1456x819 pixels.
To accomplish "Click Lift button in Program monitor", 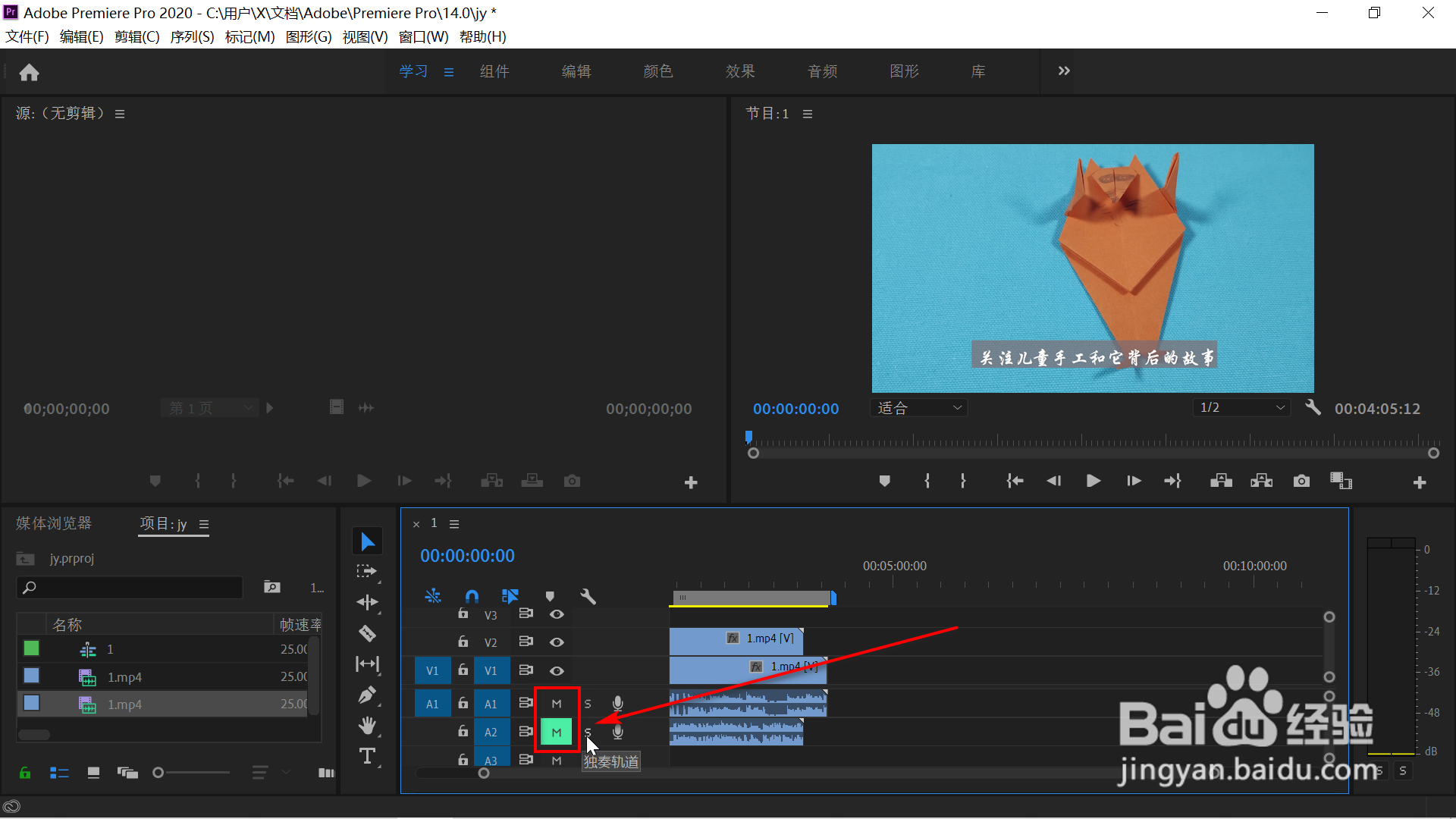I will coord(1221,481).
